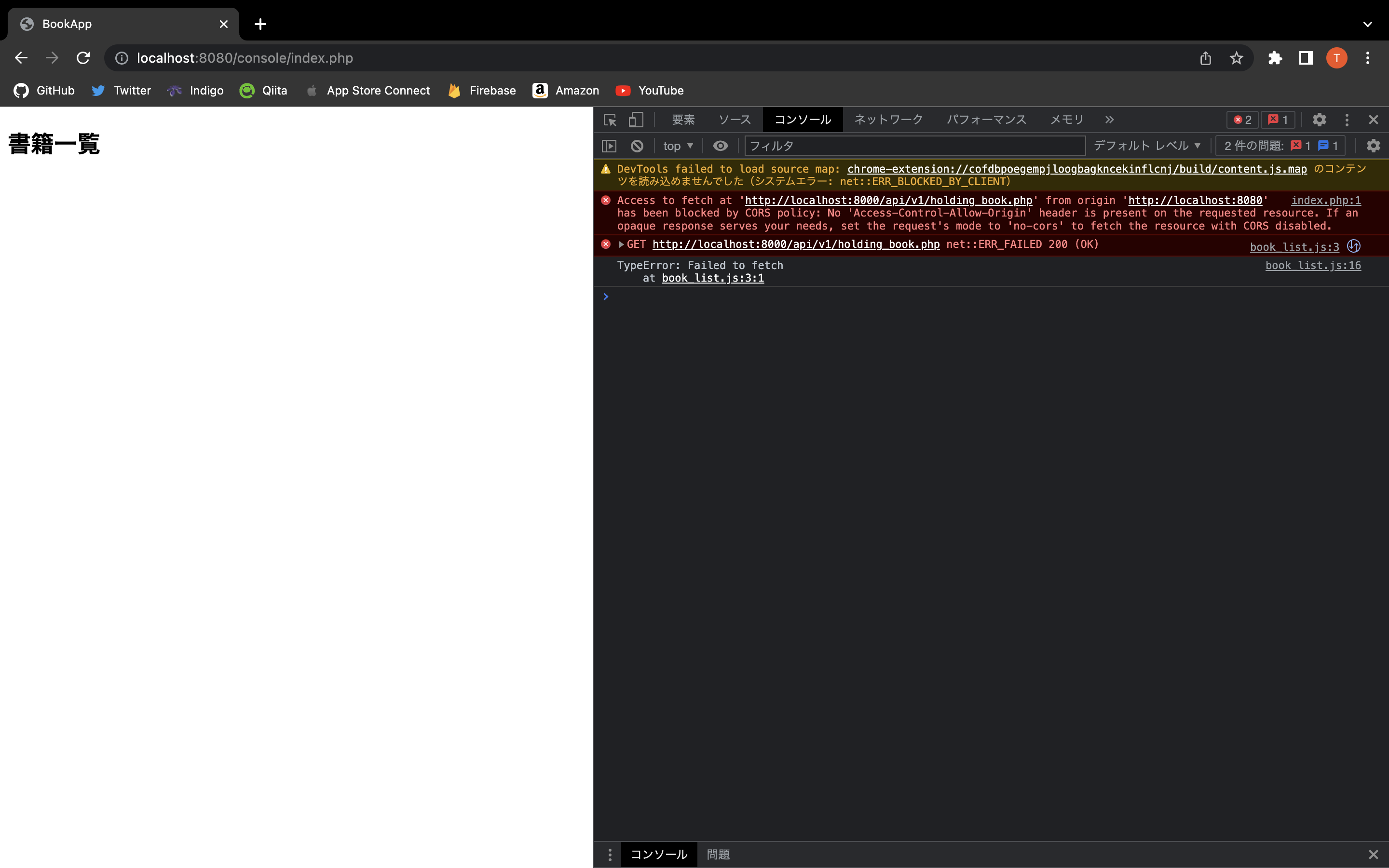The width and height of the screenshot is (1389, 868).
Task: Switch to the ネットワーク tab
Action: 888,120
